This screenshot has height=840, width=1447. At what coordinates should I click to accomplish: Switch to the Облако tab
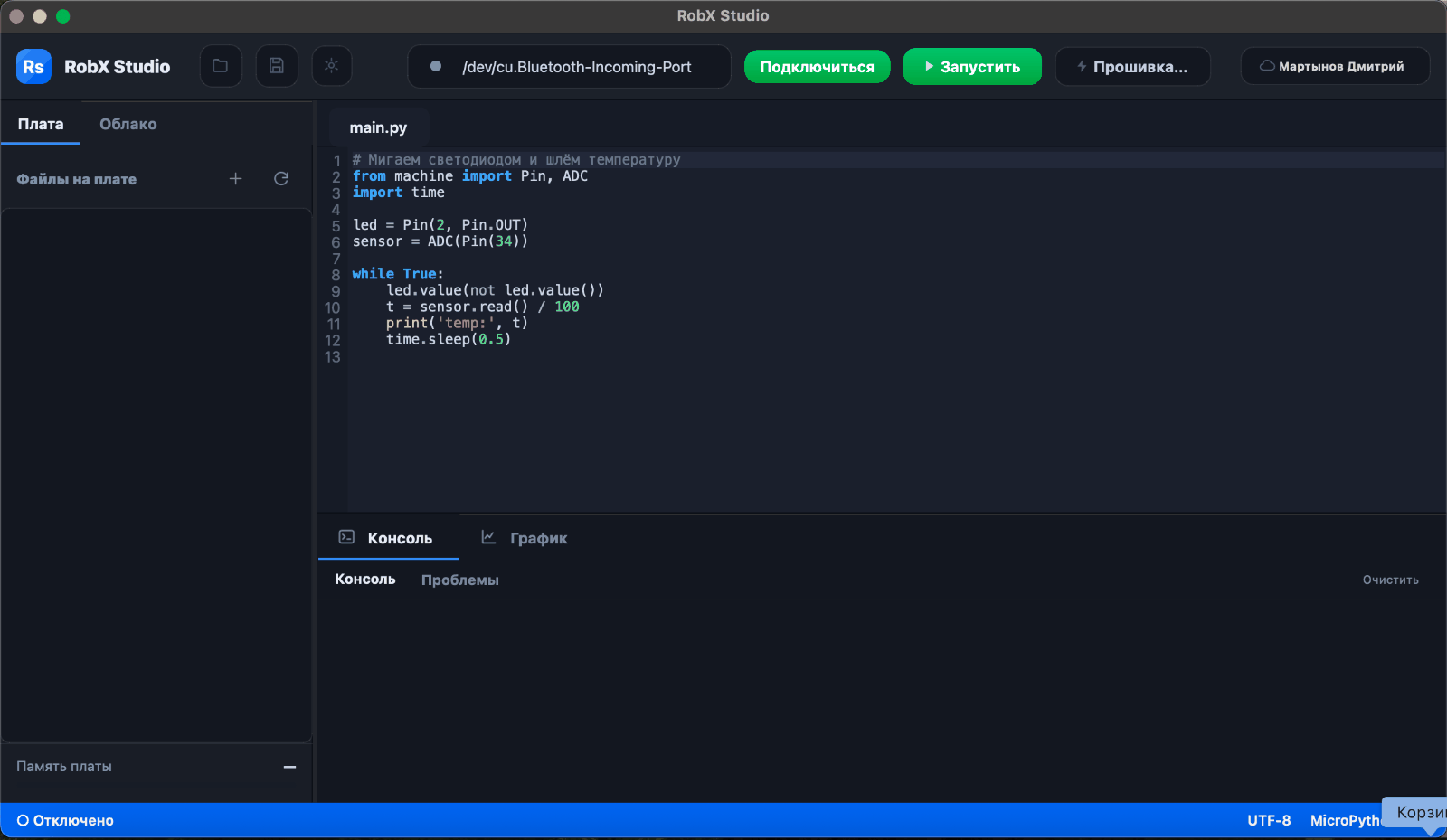[128, 124]
